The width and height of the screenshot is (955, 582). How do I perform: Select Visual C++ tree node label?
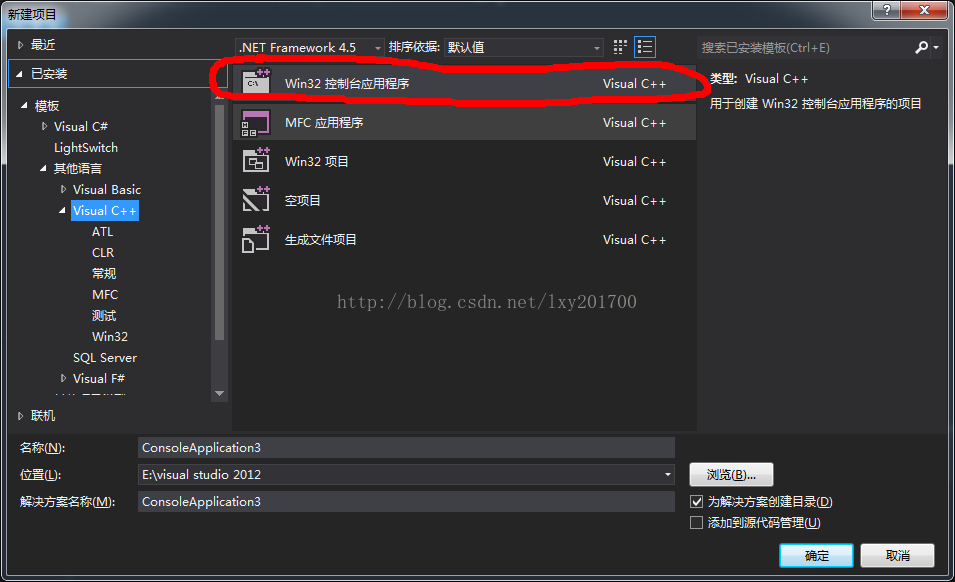tap(105, 211)
